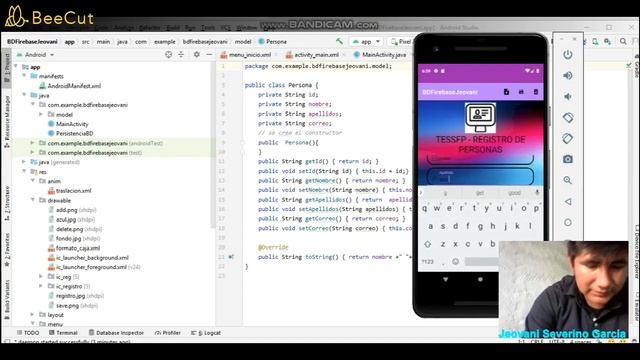Click emulator Home circle icon
Viewport: 640px width, 360px height.
pos(568,222)
